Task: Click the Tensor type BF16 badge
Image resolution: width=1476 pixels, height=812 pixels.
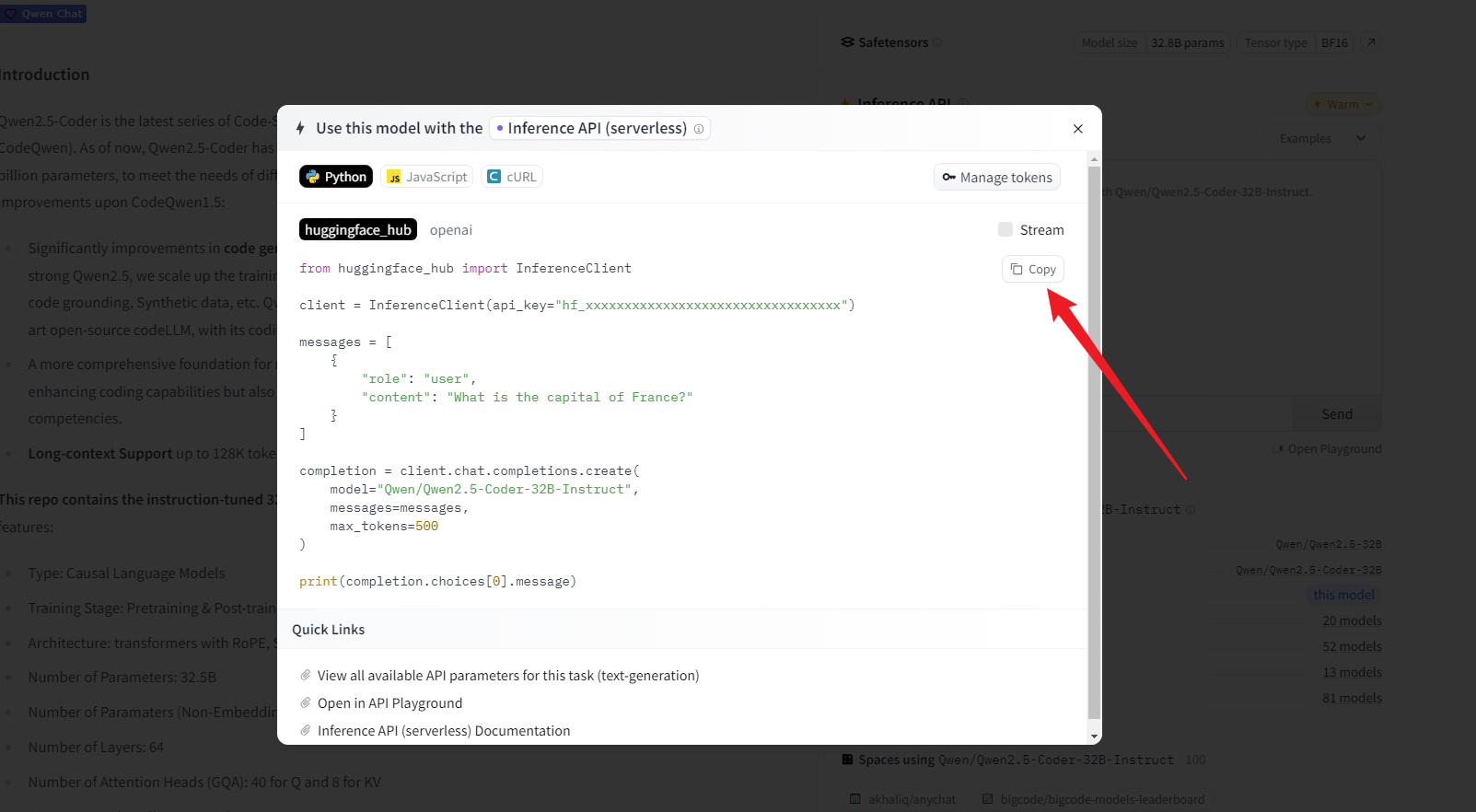Action: point(1296,43)
